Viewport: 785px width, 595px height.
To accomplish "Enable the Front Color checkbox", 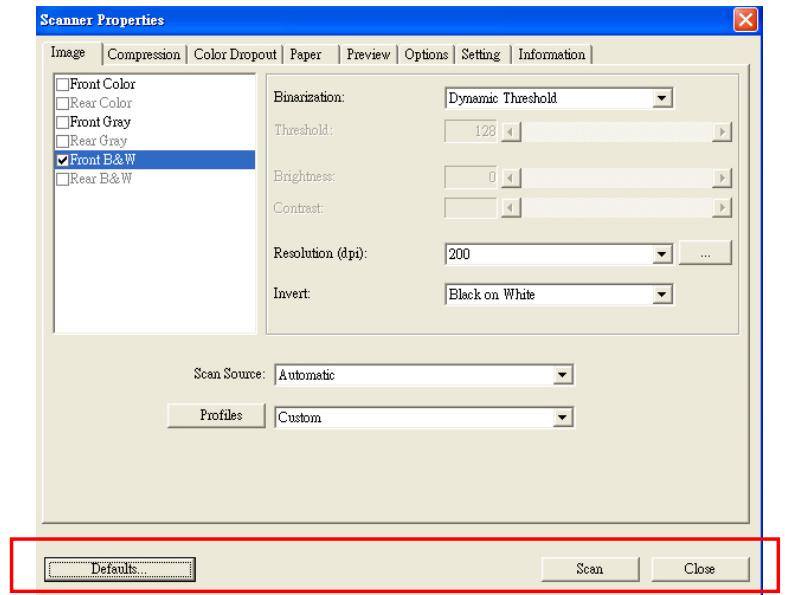I will click(x=63, y=84).
